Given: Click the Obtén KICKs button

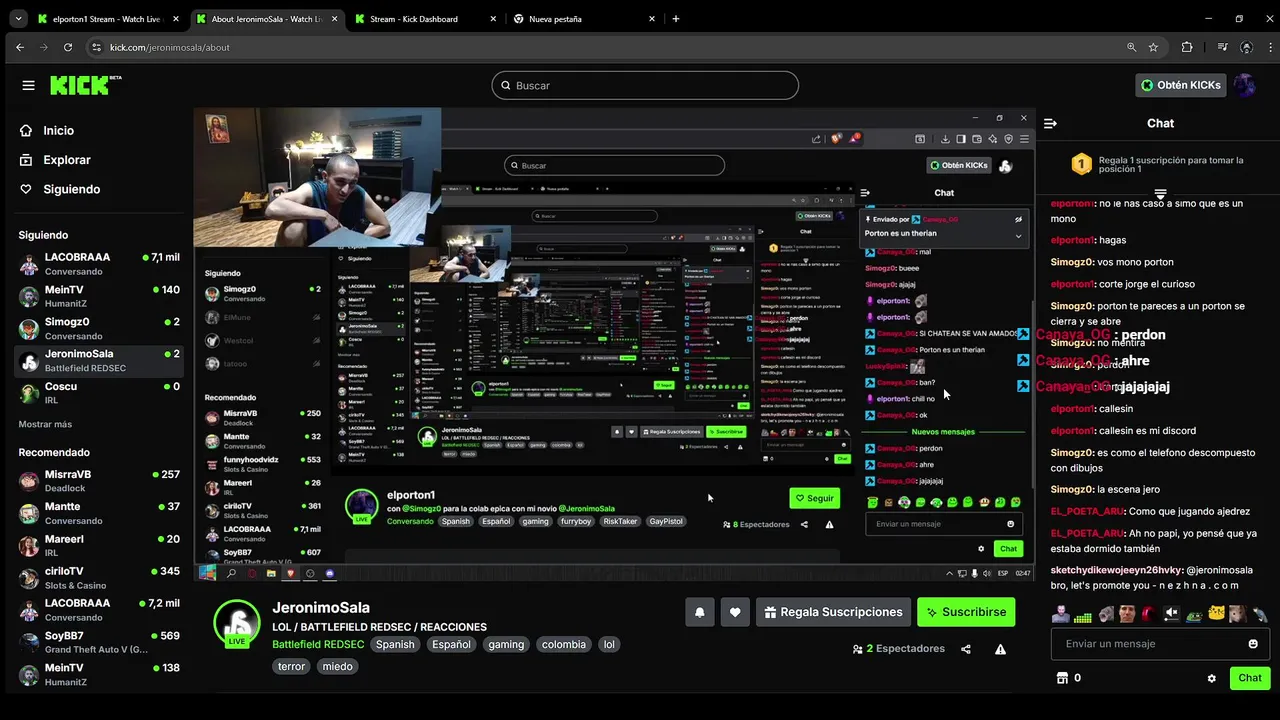Looking at the screenshot, I should click(x=1181, y=85).
